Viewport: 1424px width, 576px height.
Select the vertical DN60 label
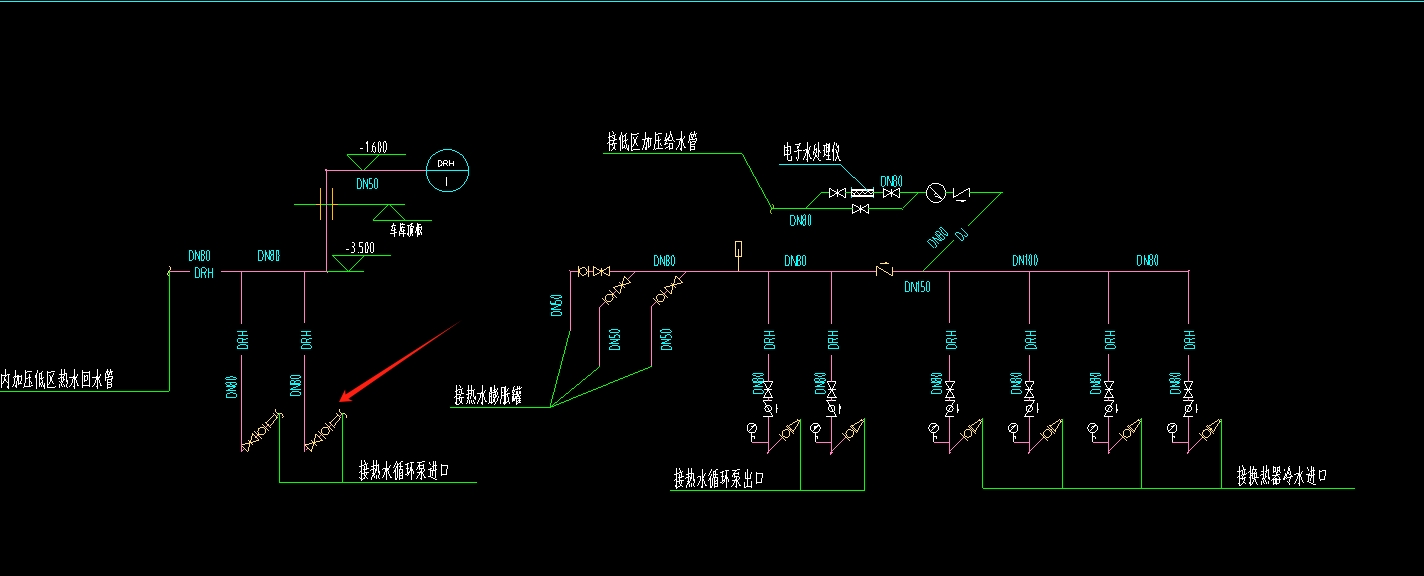pos(557,305)
